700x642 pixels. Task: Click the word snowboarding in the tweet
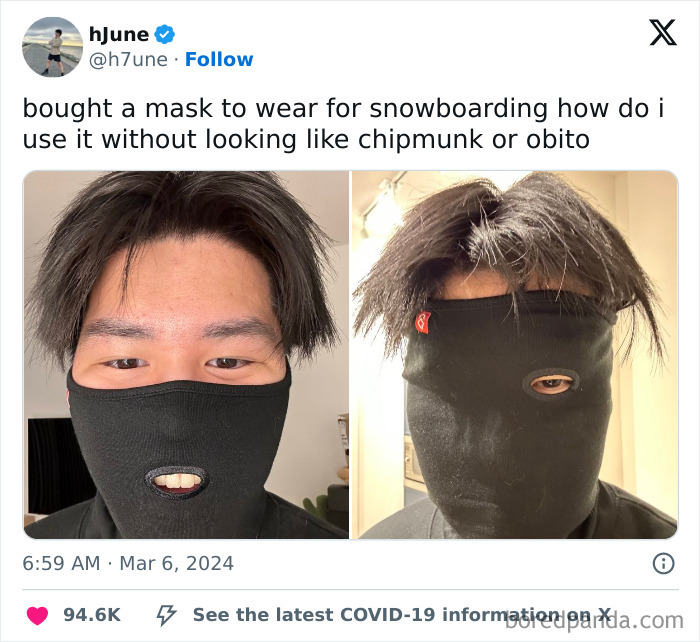click(459, 108)
